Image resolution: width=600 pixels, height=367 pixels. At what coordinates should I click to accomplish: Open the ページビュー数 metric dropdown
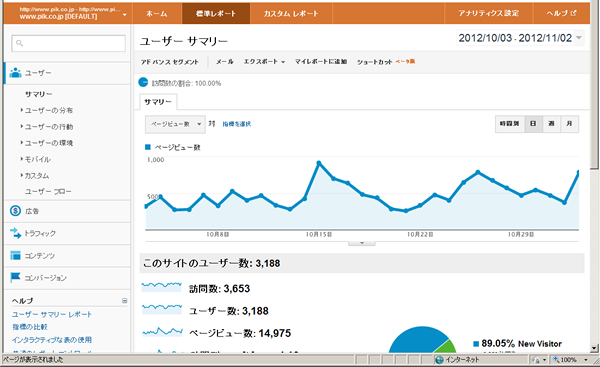point(175,124)
